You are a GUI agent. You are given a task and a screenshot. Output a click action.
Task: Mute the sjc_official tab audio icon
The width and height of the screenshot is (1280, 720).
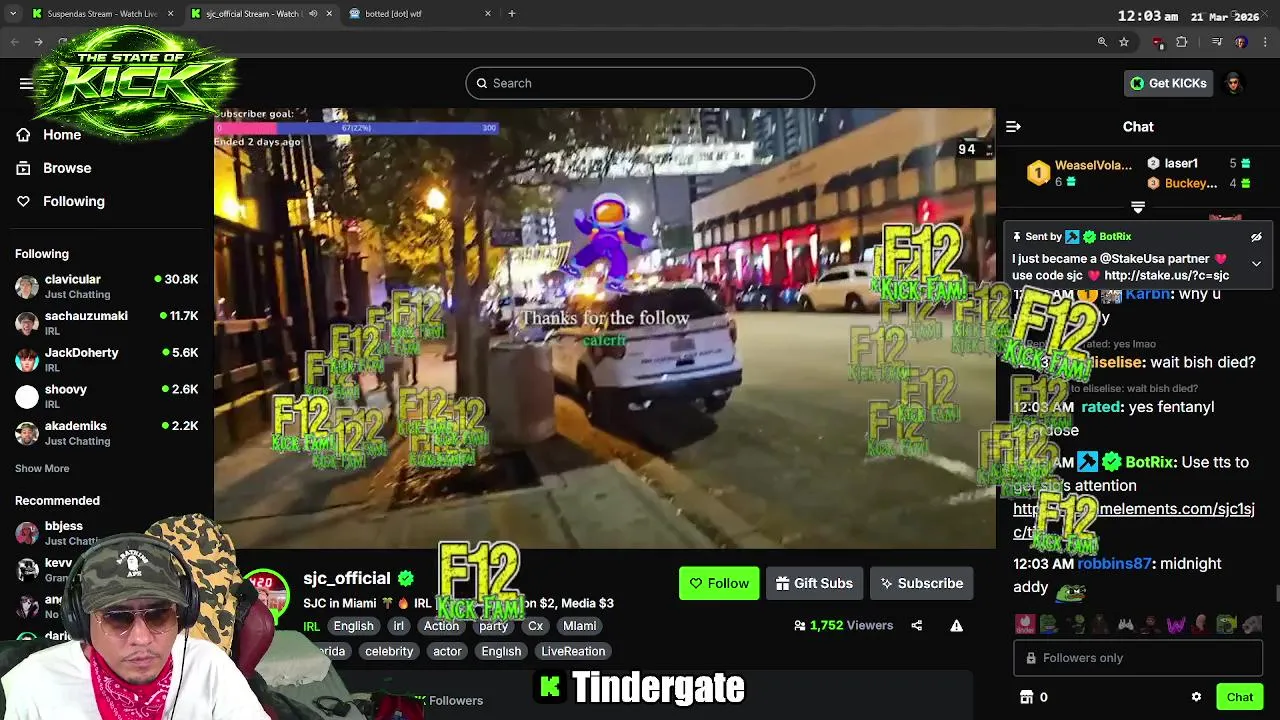pyautogui.click(x=313, y=14)
